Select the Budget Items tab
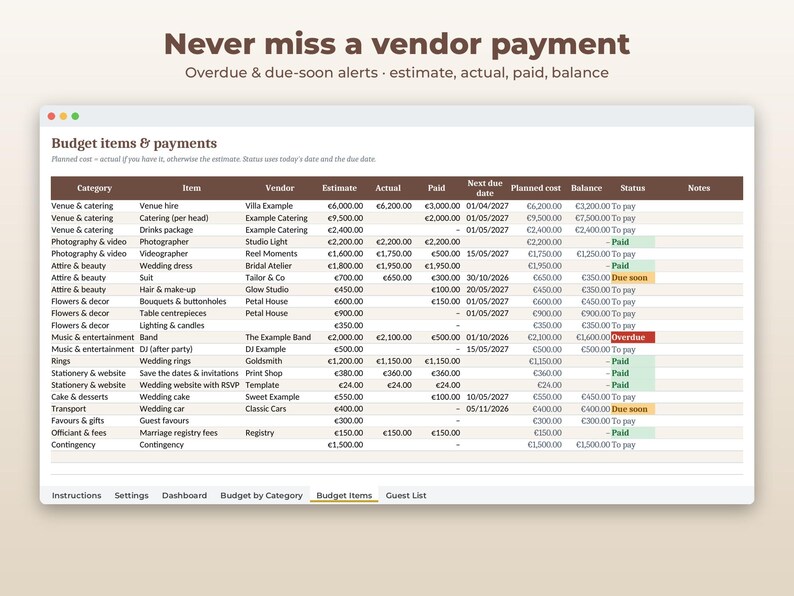The image size is (794, 596). pos(344,495)
